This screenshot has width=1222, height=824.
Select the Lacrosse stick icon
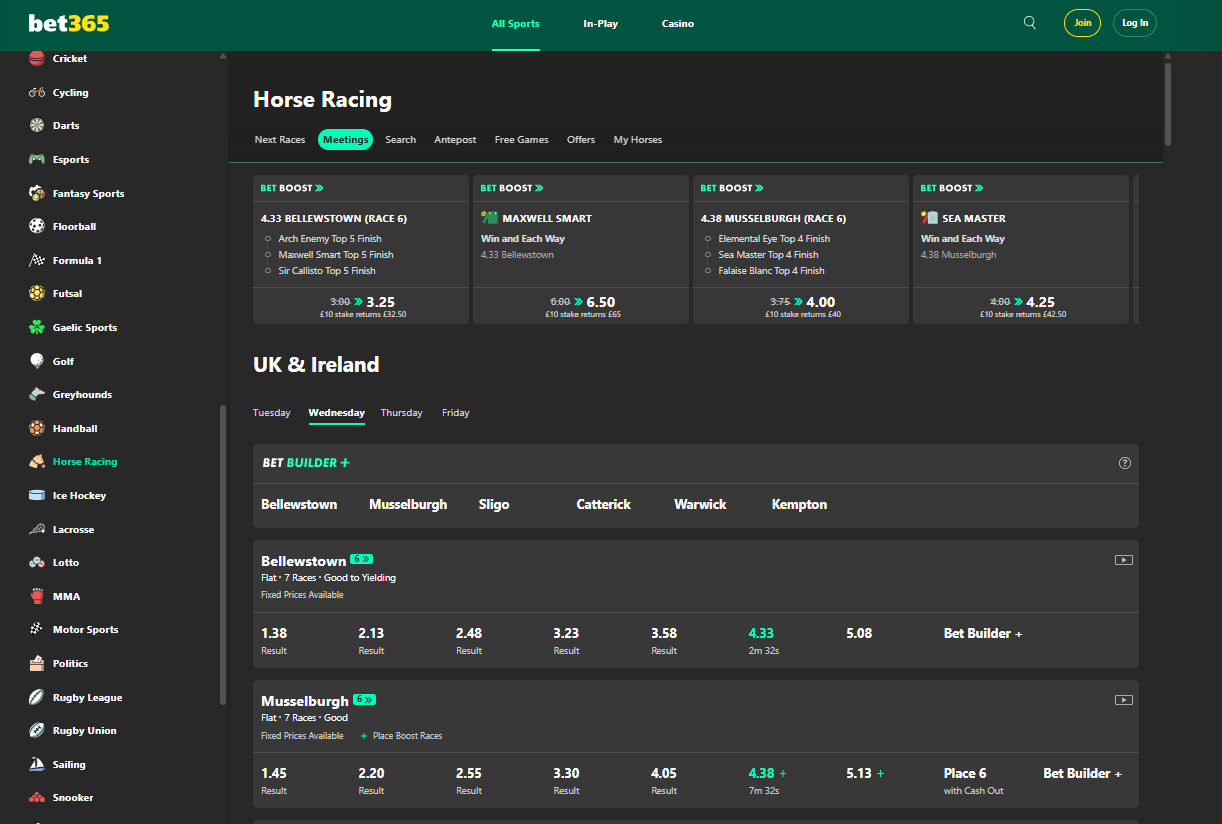tap(37, 529)
